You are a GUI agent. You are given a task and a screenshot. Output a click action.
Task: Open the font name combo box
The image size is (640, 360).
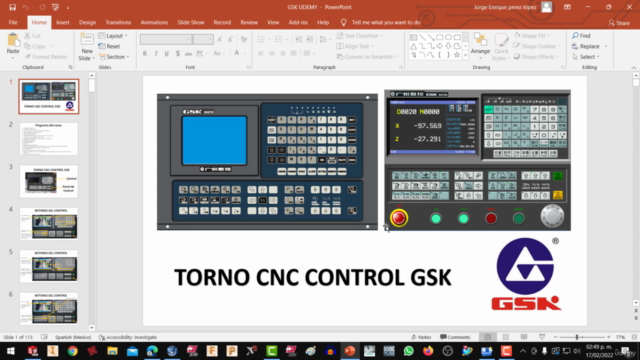[x=166, y=39]
